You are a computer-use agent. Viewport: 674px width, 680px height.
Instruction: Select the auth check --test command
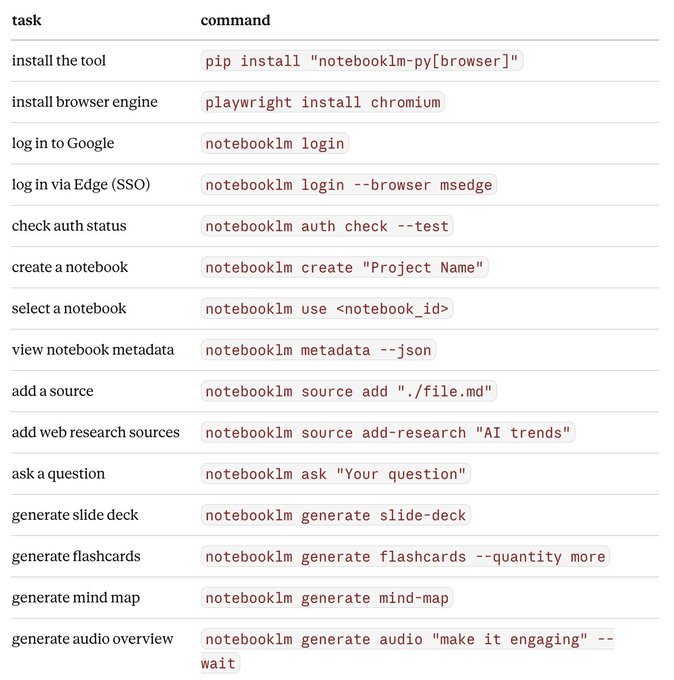tap(327, 226)
